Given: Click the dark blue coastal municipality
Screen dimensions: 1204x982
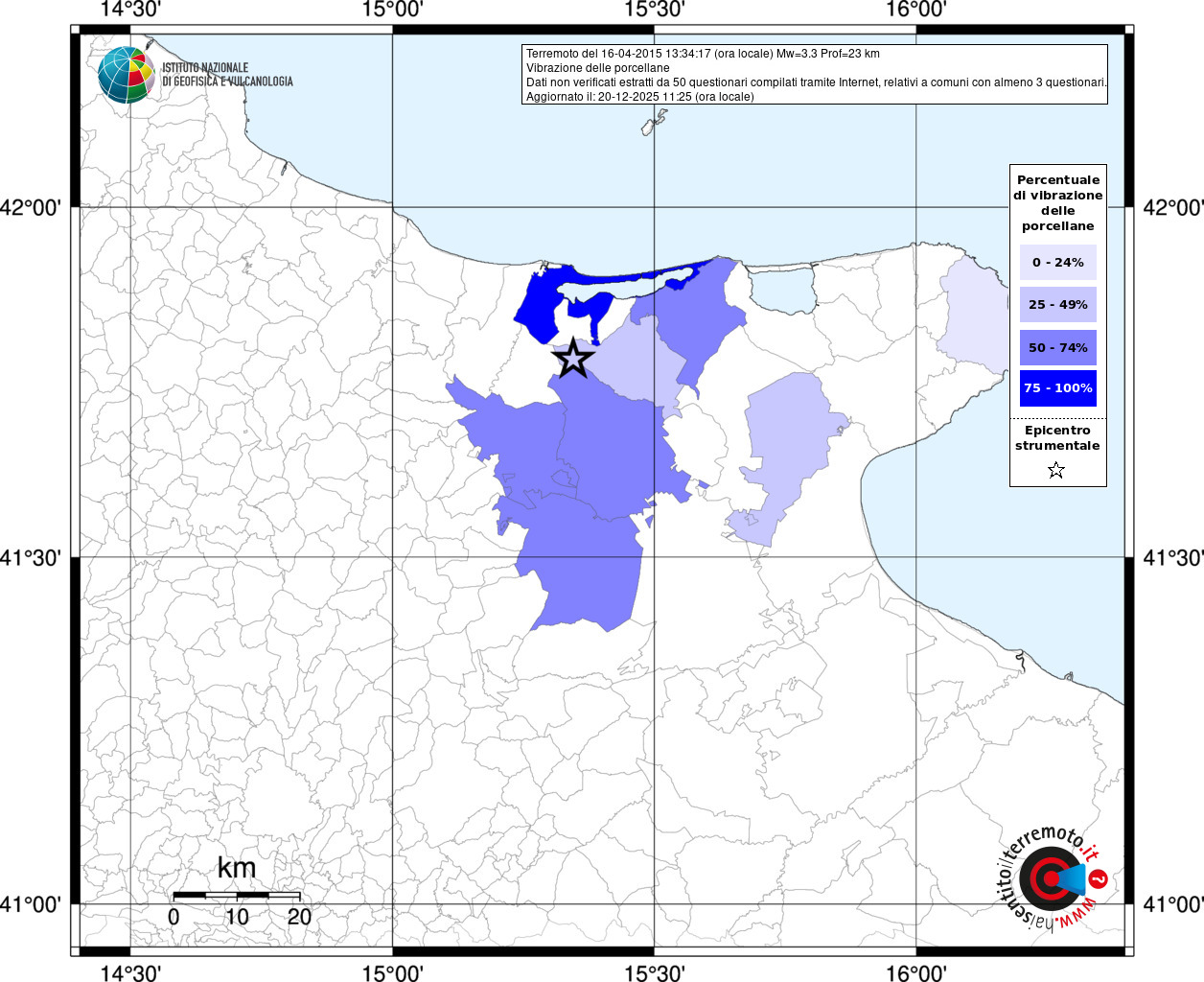Looking at the screenshot, I should [539, 300].
